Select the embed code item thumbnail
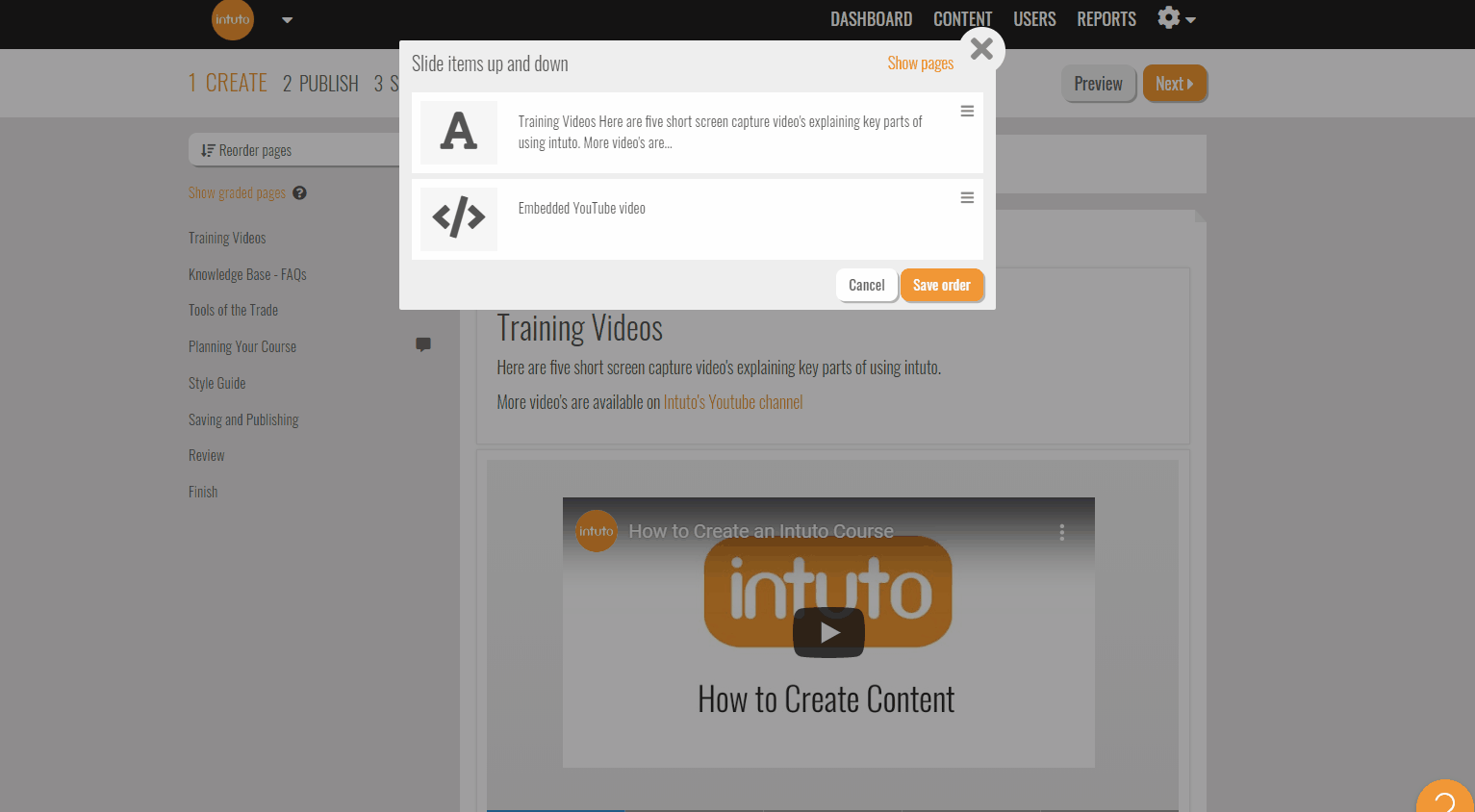This screenshot has height=812, width=1475. pyautogui.click(x=459, y=218)
